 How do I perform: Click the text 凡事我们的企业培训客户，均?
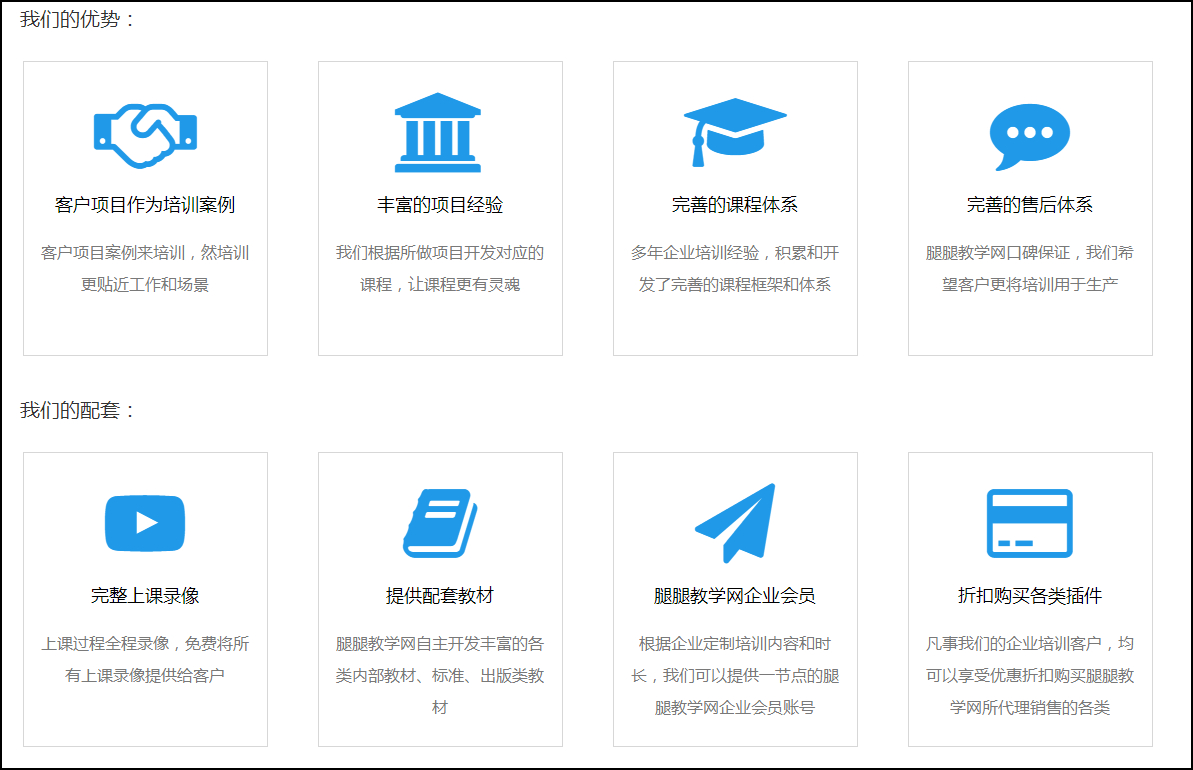point(1029,644)
